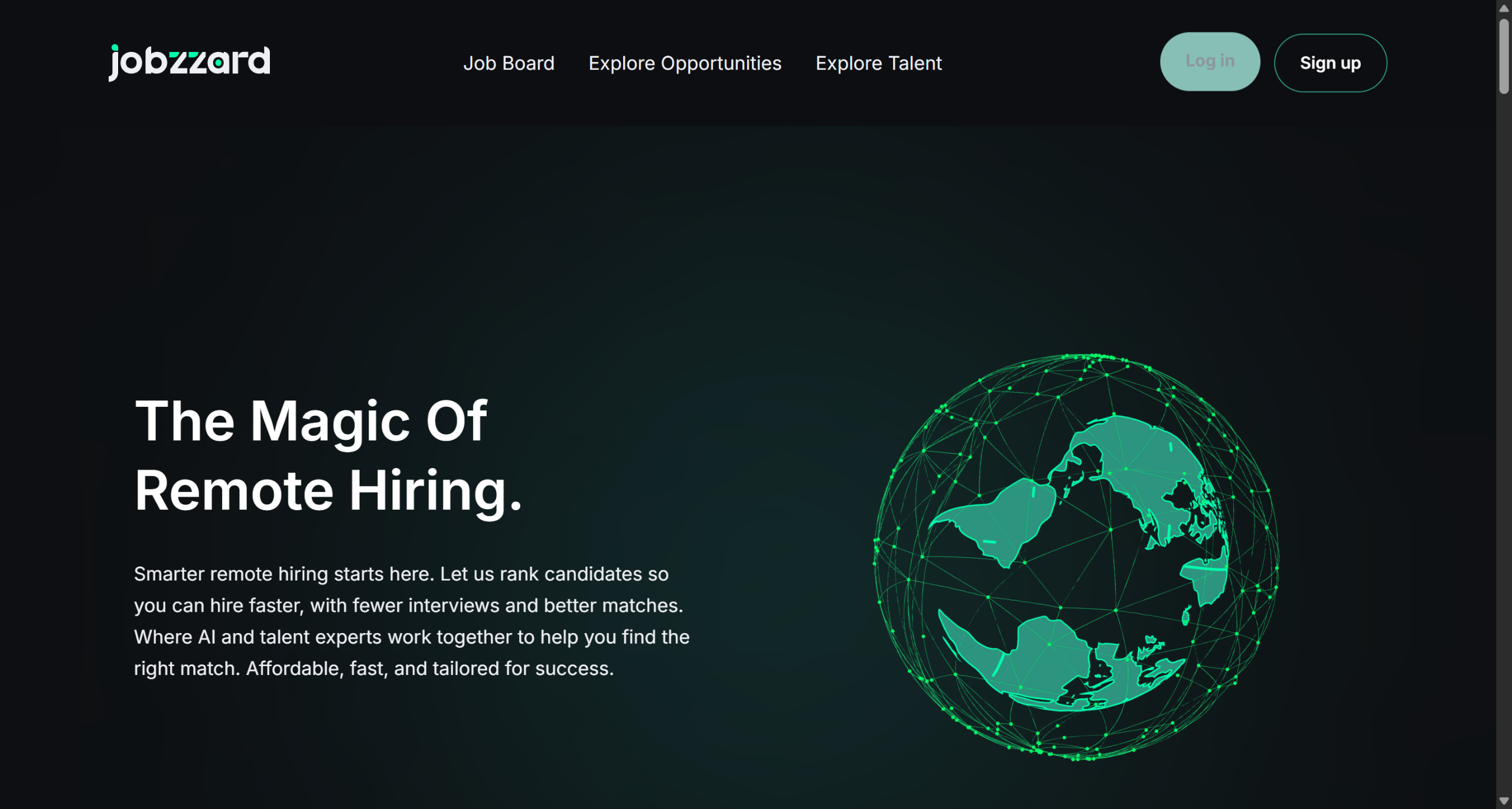Click the vertical scrollbar thumb
Image resolution: width=1512 pixels, height=809 pixels.
click(1504, 56)
